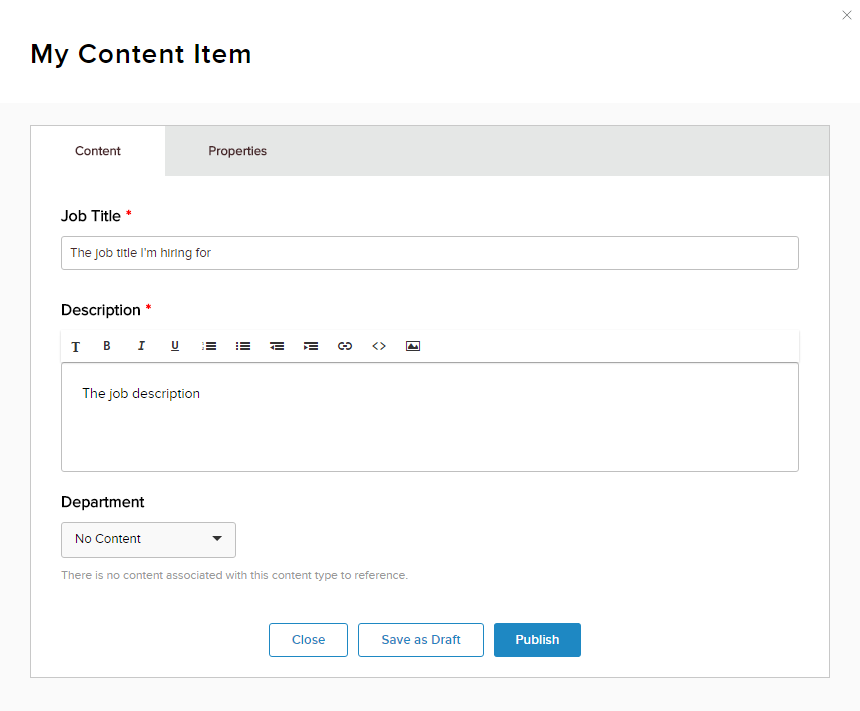Insert a bulleted list
The image size is (860, 711).
(243, 346)
